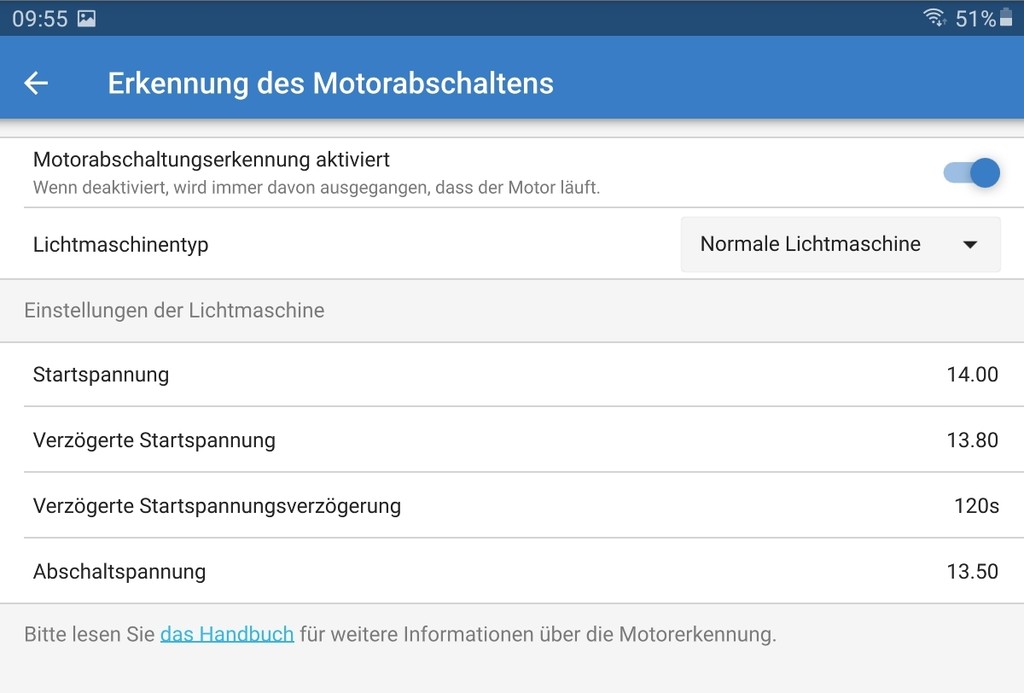The image size is (1024, 693).
Task: Edit the 120s delay value
Action: pos(976,506)
